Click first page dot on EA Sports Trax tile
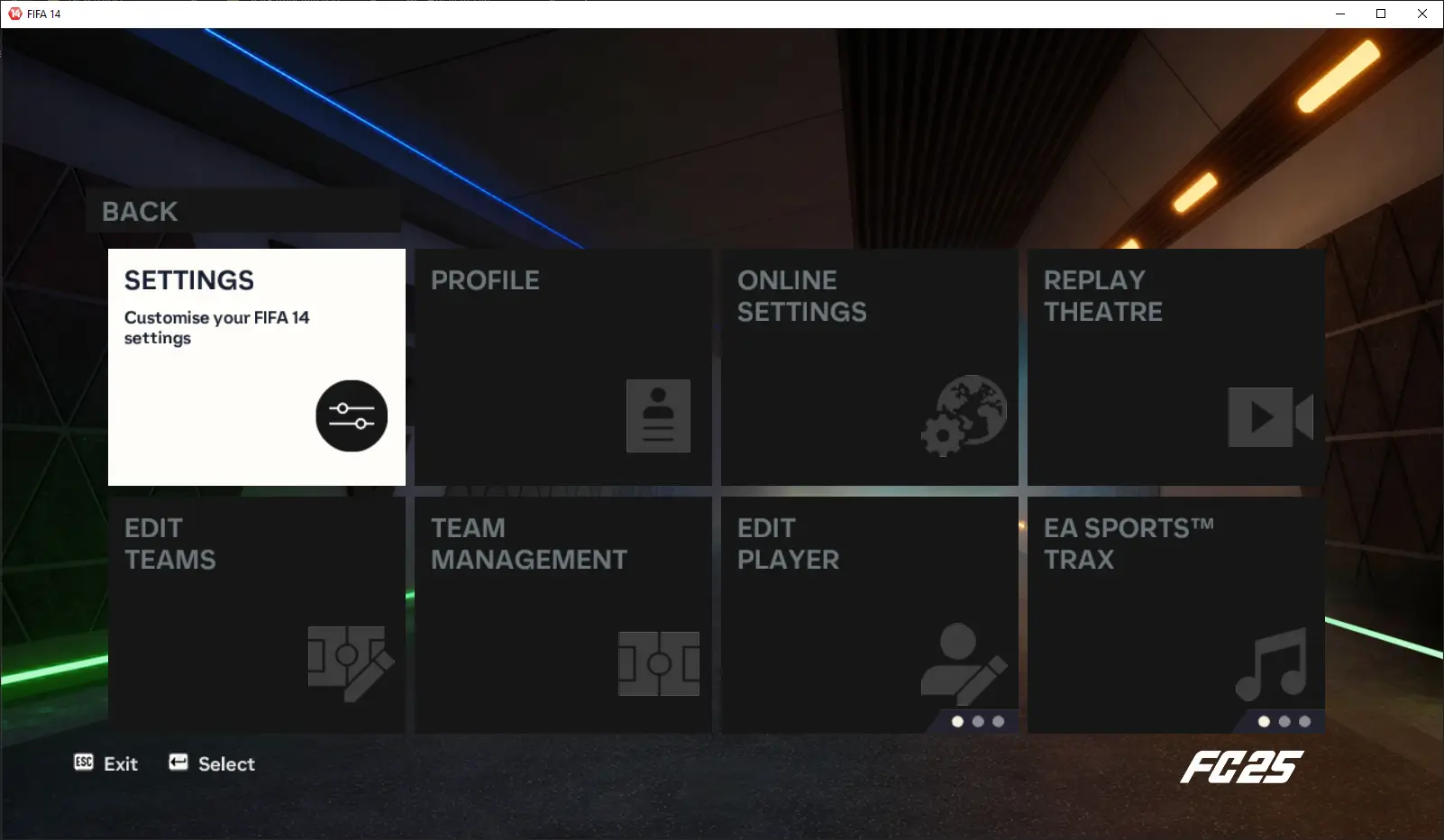 coord(1264,721)
